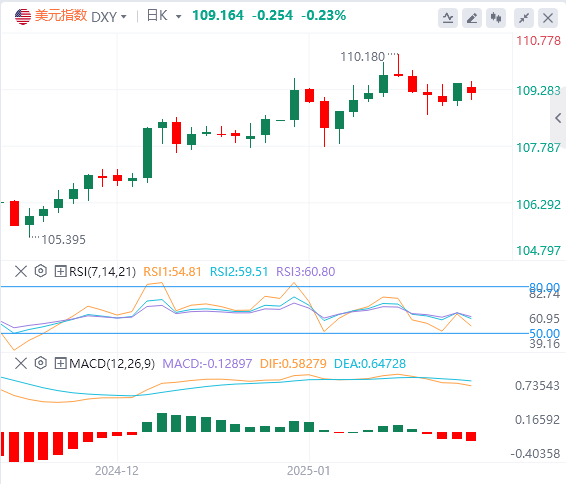Click the 110.180 high price marker
Screen dimensions: 566x484
click(362, 57)
